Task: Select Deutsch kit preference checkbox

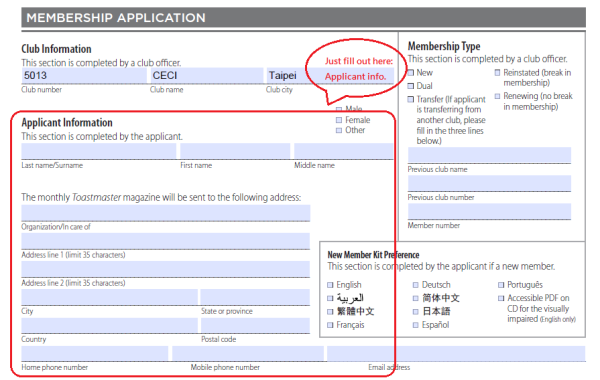Action: click(416, 285)
